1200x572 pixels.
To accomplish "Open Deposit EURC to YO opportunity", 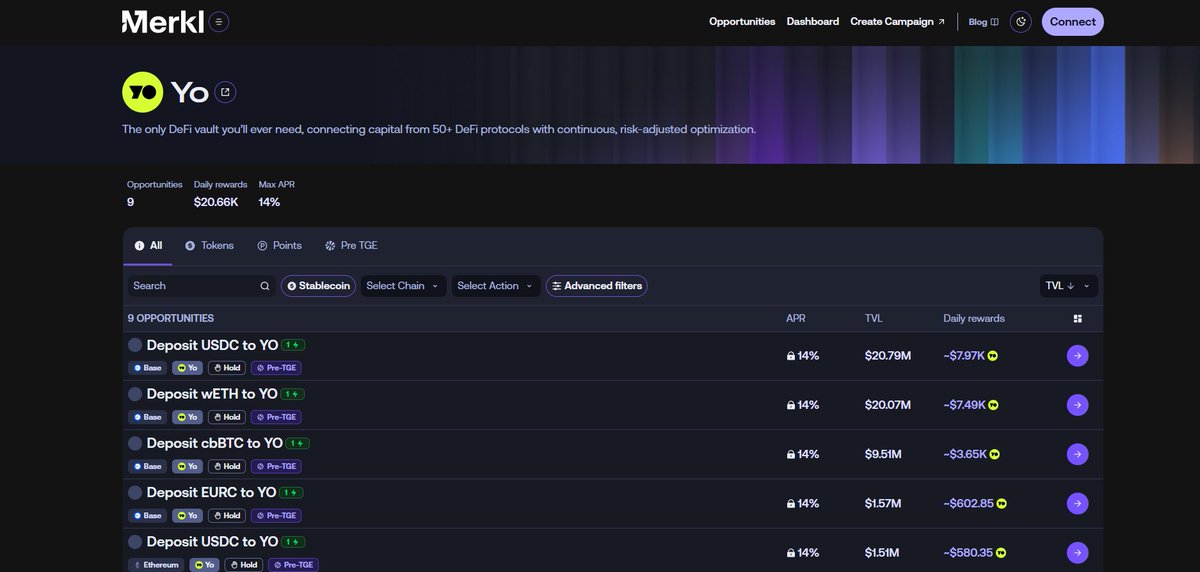I will coord(211,492).
